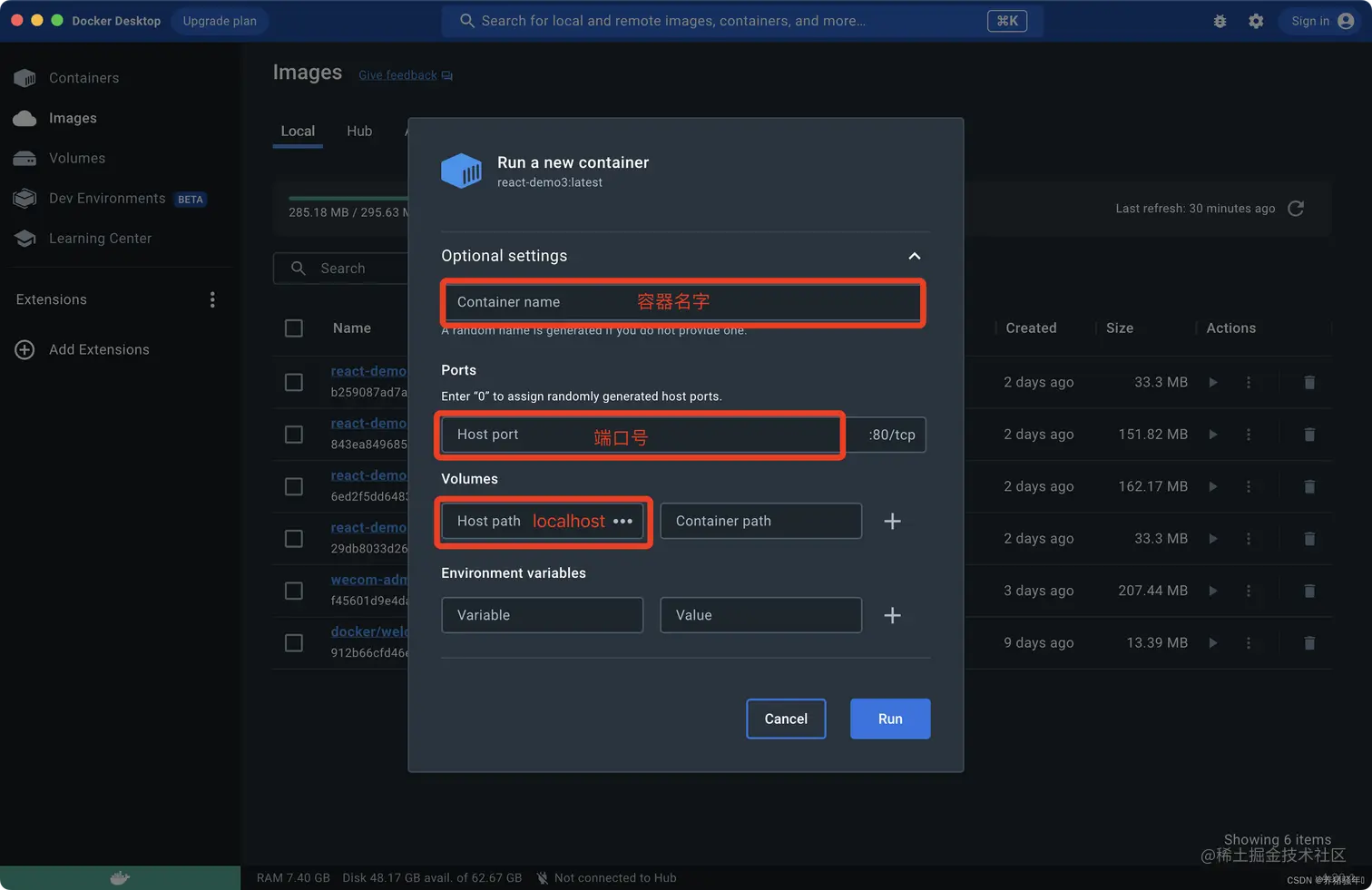The width and height of the screenshot is (1372, 890).
Task: Click the global search bar
Action: tap(741, 21)
